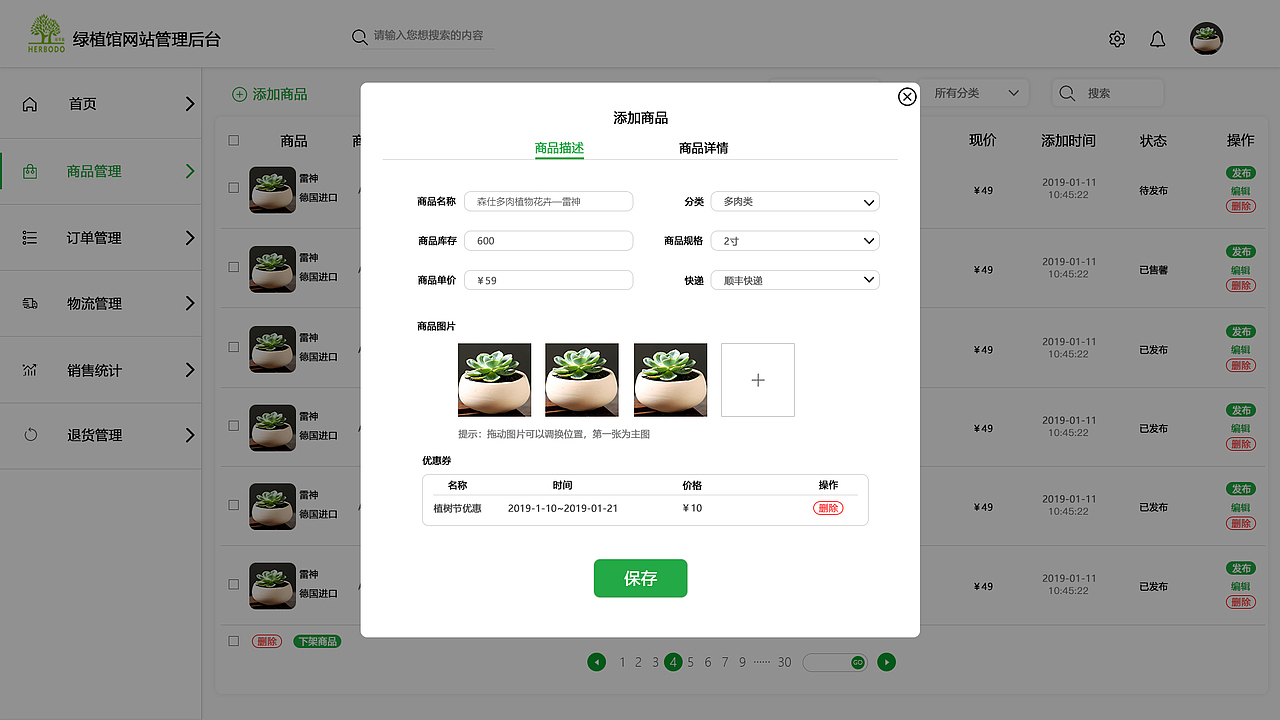Check the checkbox next to the bottom-most product row
Image resolution: width=1280 pixels, height=720 pixels.
233,641
